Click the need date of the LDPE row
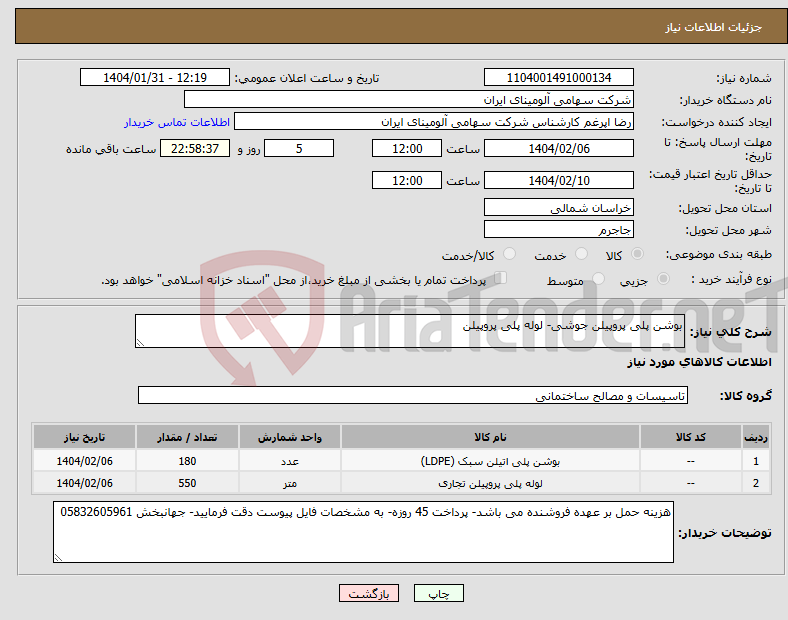 pos(84,461)
